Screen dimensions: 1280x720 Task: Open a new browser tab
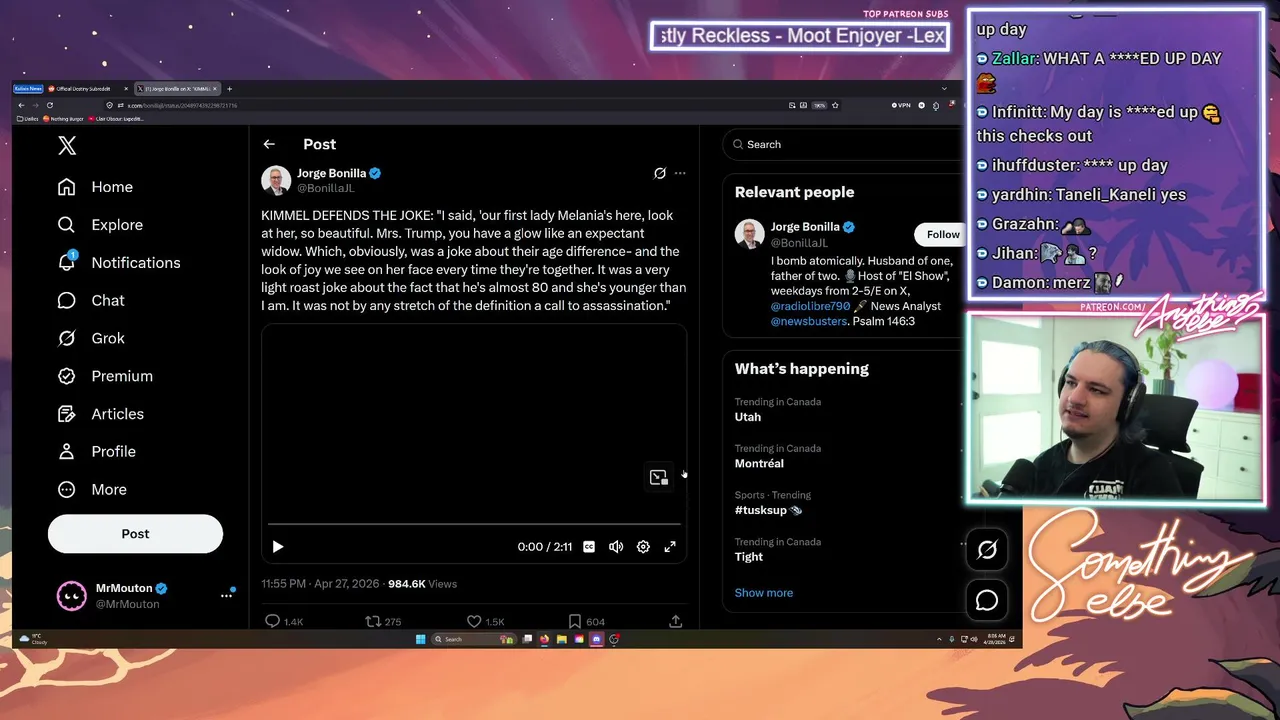pos(229,89)
